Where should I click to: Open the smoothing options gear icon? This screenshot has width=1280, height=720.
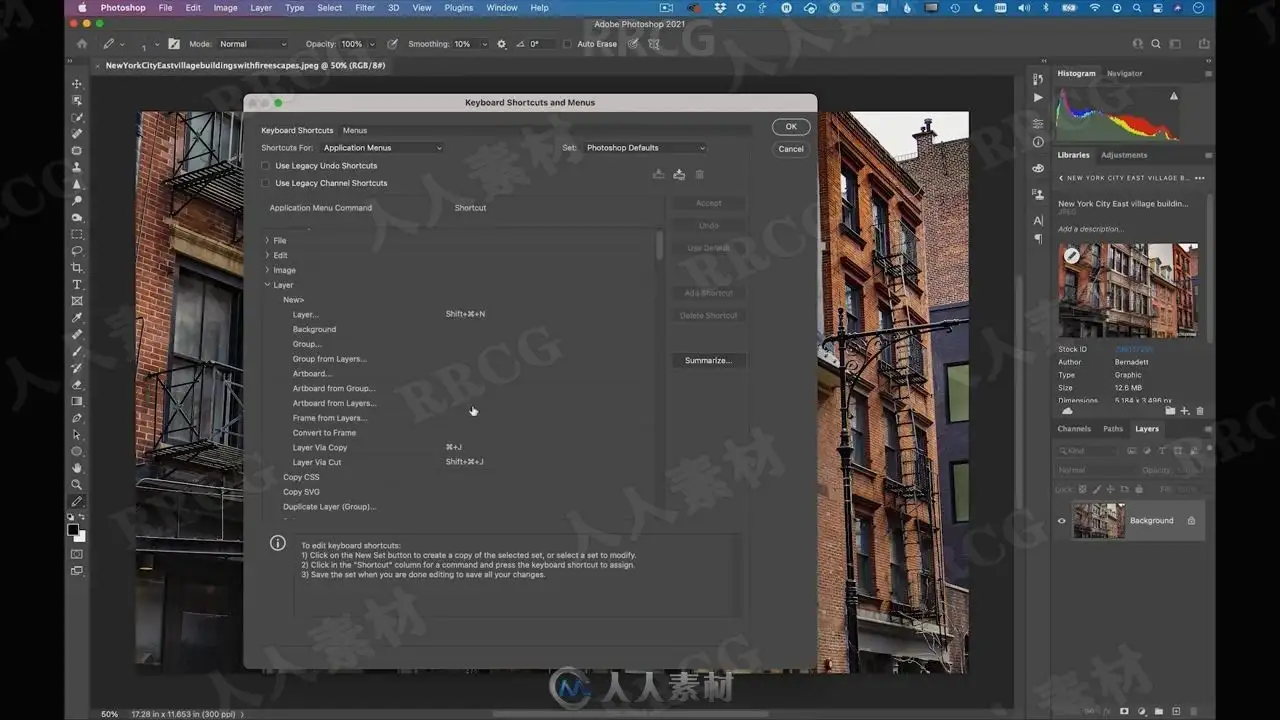501,44
